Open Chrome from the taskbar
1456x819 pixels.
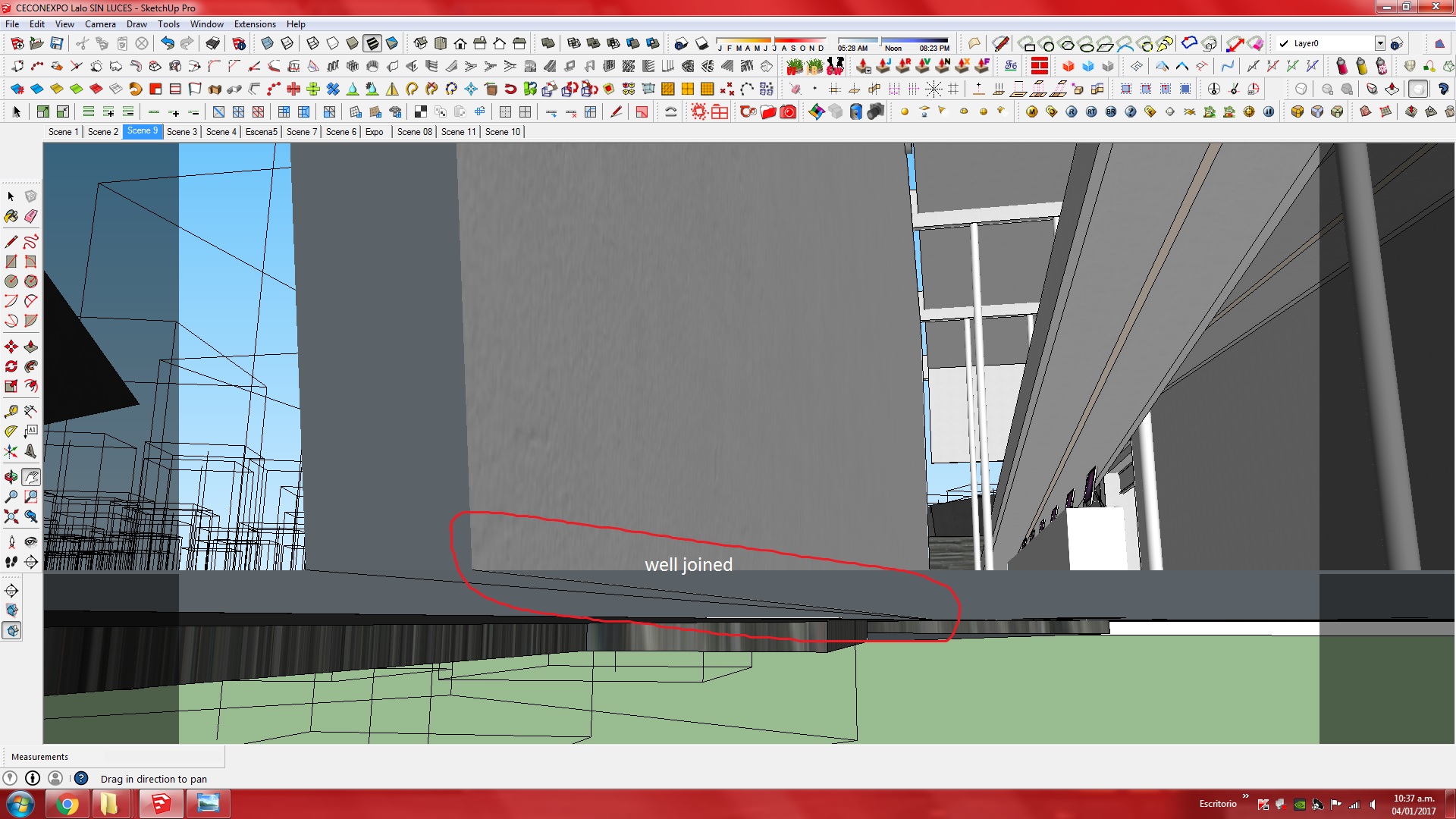pos(67,804)
